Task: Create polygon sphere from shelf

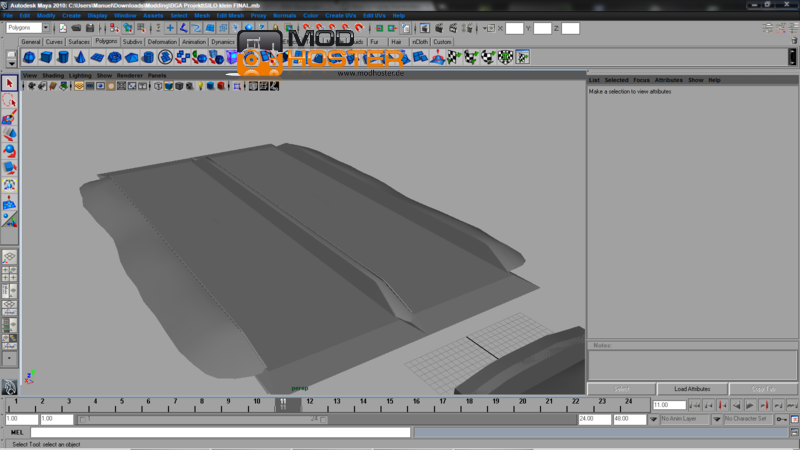Action: pos(29,57)
